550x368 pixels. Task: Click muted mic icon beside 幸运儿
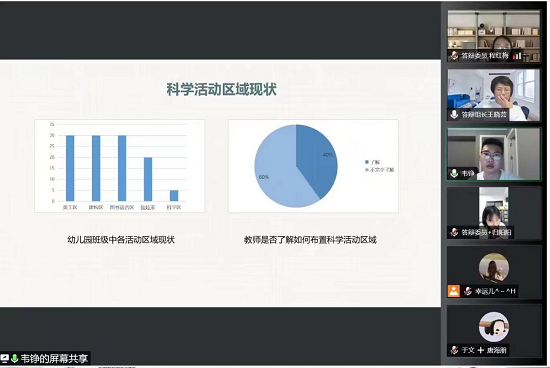point(468,291)
